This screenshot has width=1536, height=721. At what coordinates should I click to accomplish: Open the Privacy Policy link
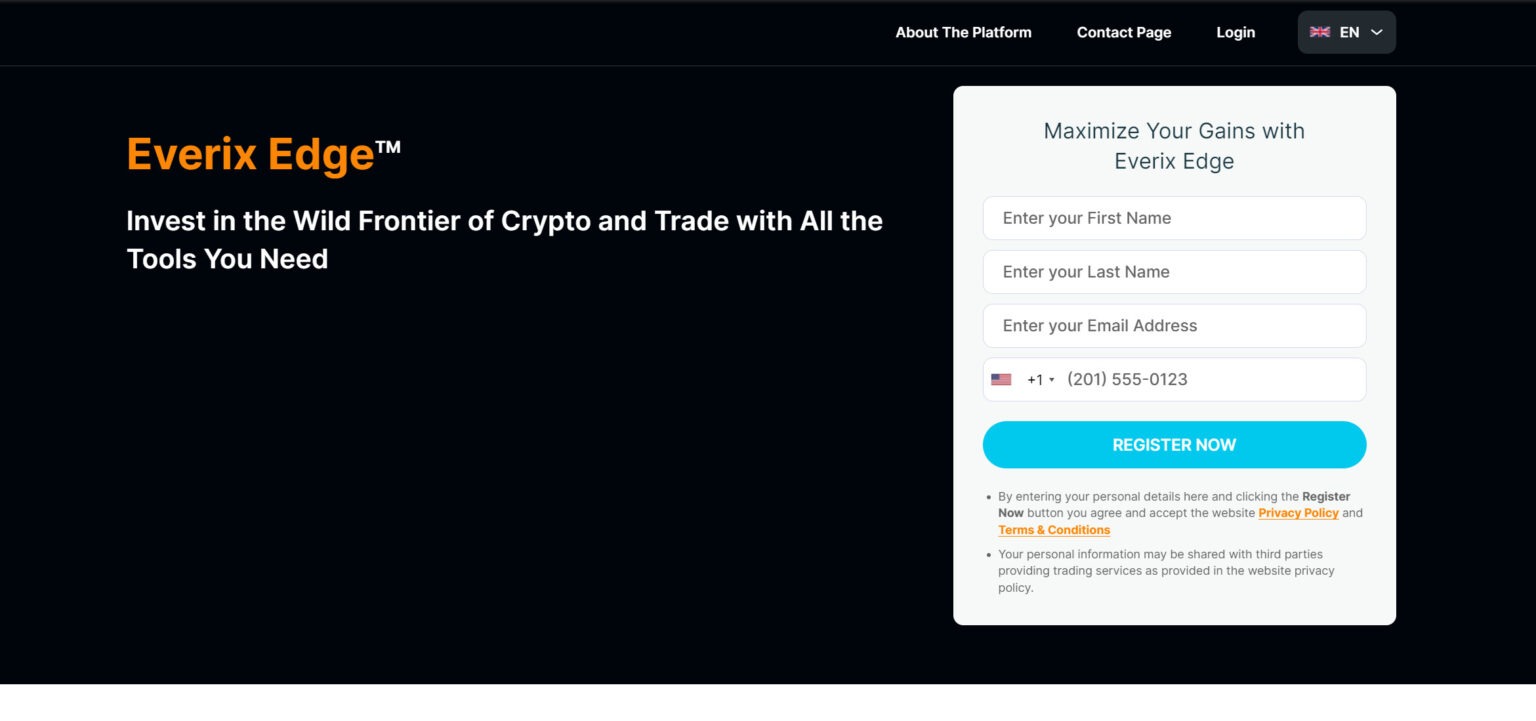click(1298, 512)
